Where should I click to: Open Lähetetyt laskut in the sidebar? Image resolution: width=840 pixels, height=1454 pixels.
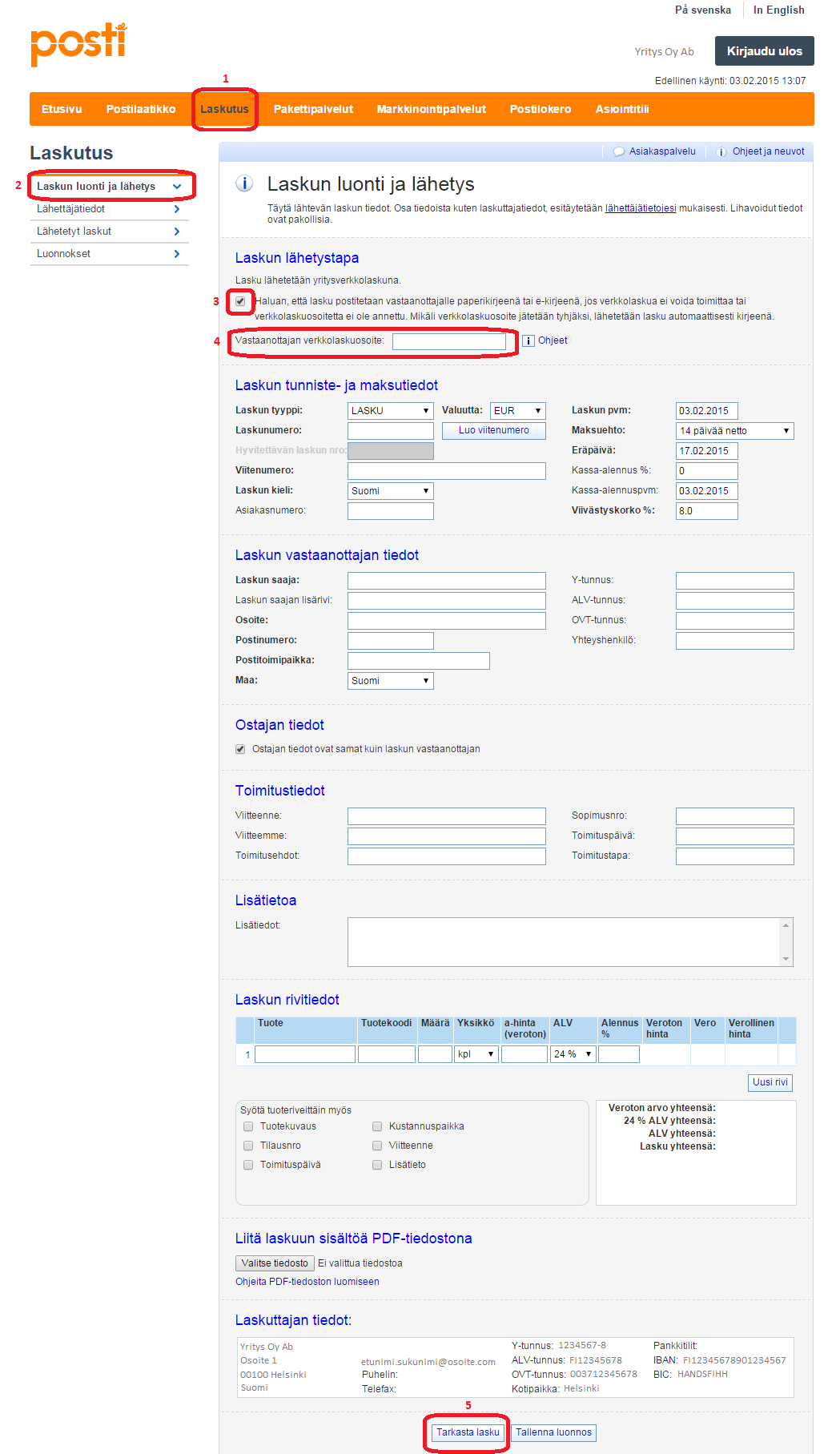(x=109, y=232)
